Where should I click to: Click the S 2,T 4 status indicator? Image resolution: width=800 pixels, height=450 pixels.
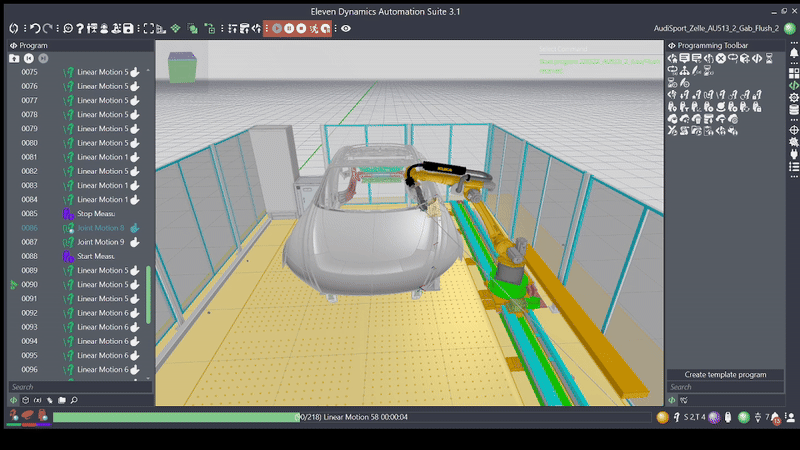click(694, 417)
